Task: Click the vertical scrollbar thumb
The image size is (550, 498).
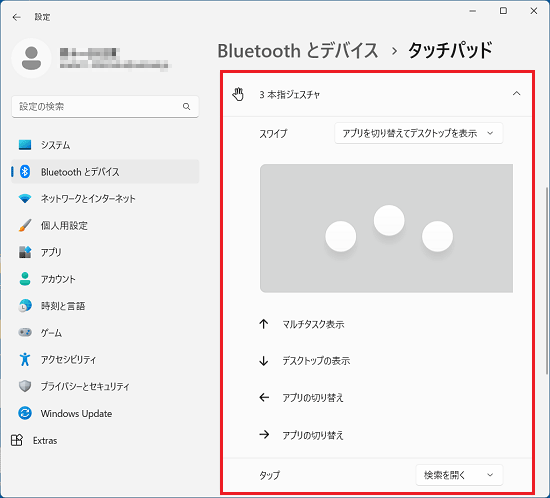Action: click(546, 281)
